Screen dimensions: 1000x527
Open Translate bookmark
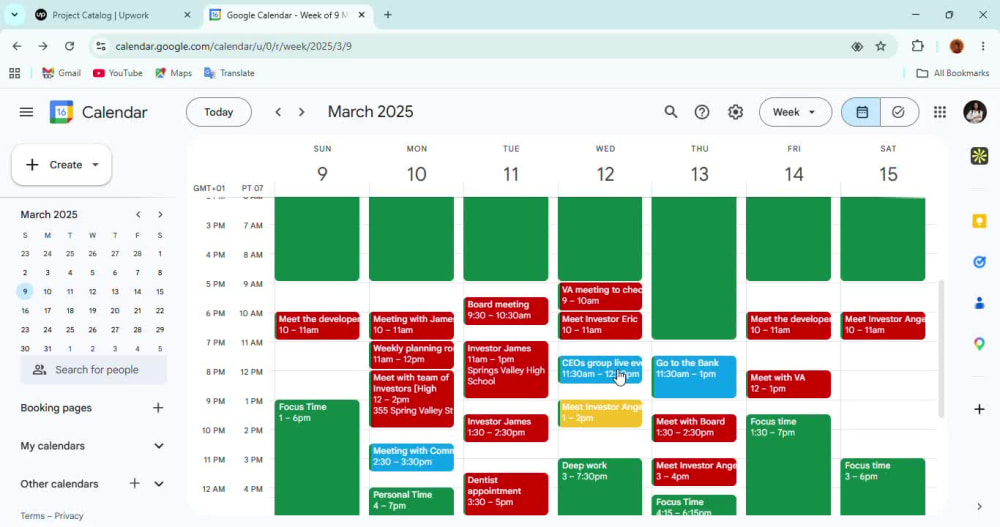click(x=229, y=73)
